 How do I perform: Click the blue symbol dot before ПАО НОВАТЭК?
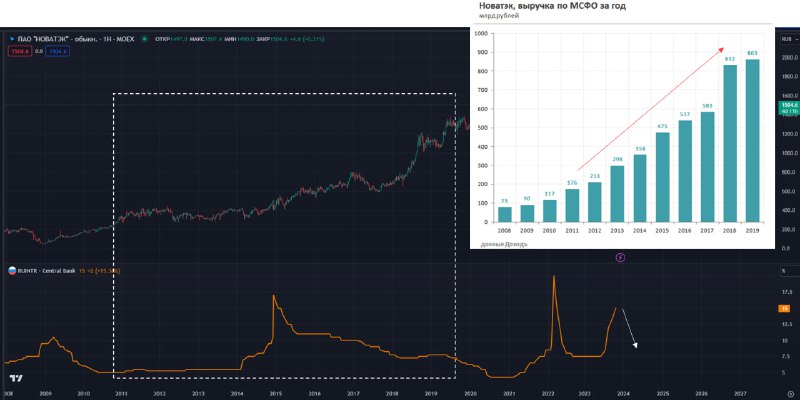[x=11, y=39]
